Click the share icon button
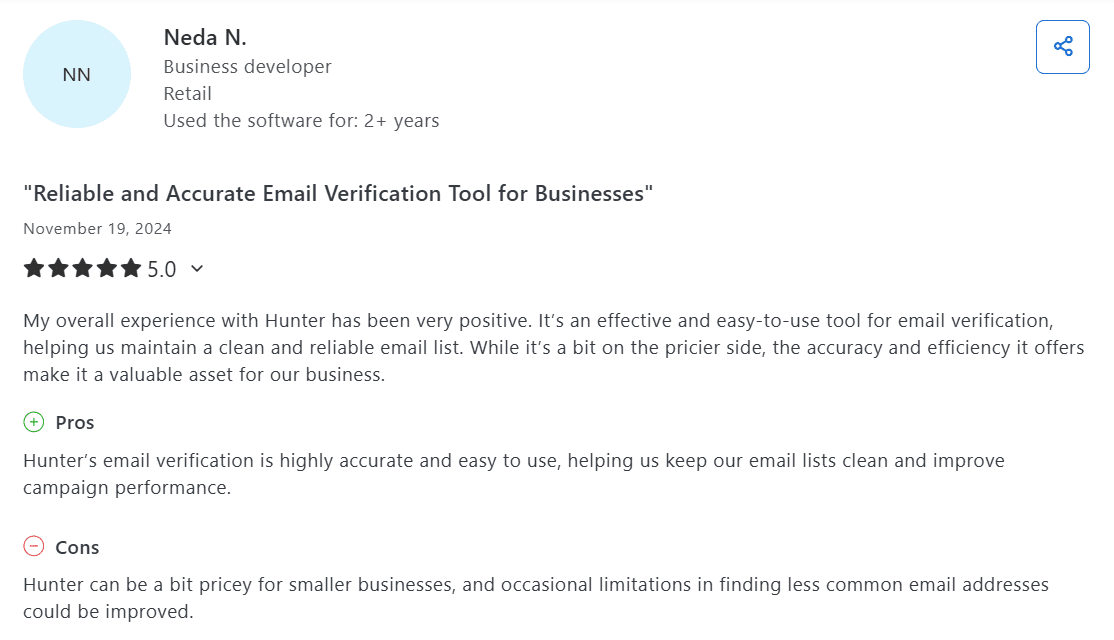 tap(1062, 46)
